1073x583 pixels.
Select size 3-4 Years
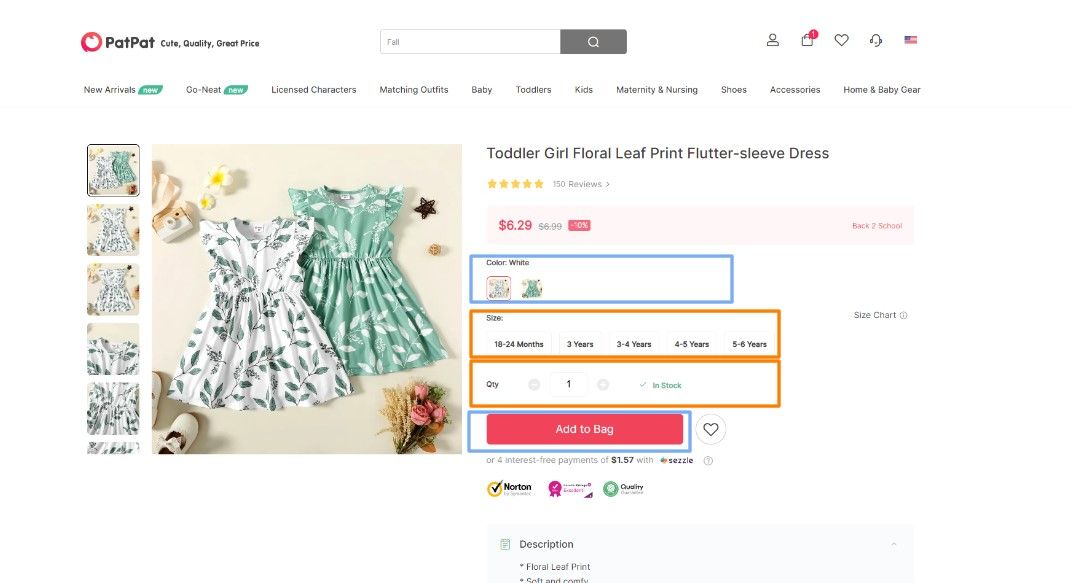(634, 344)
